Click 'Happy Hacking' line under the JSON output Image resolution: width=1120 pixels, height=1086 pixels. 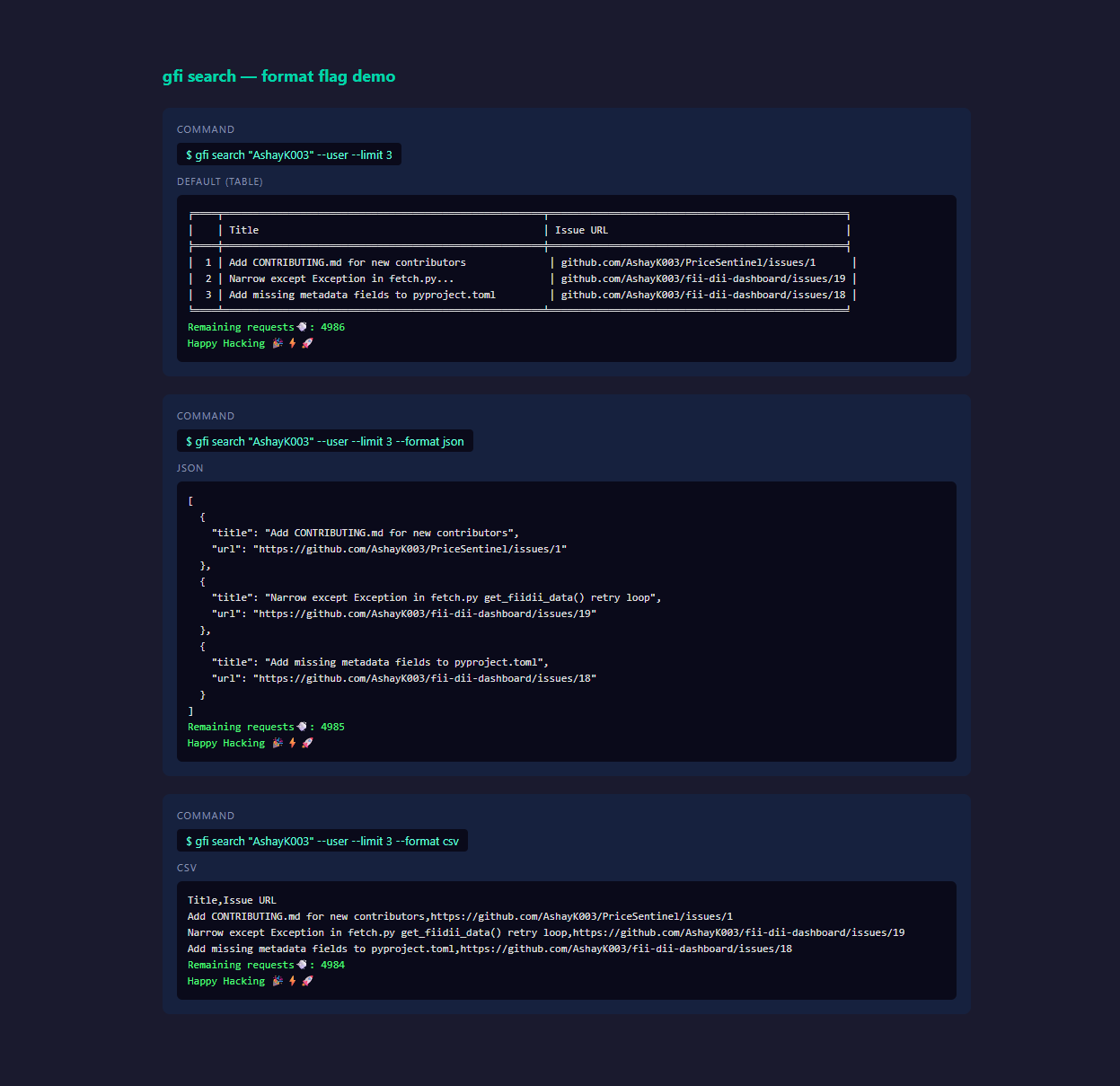point(250,743)
